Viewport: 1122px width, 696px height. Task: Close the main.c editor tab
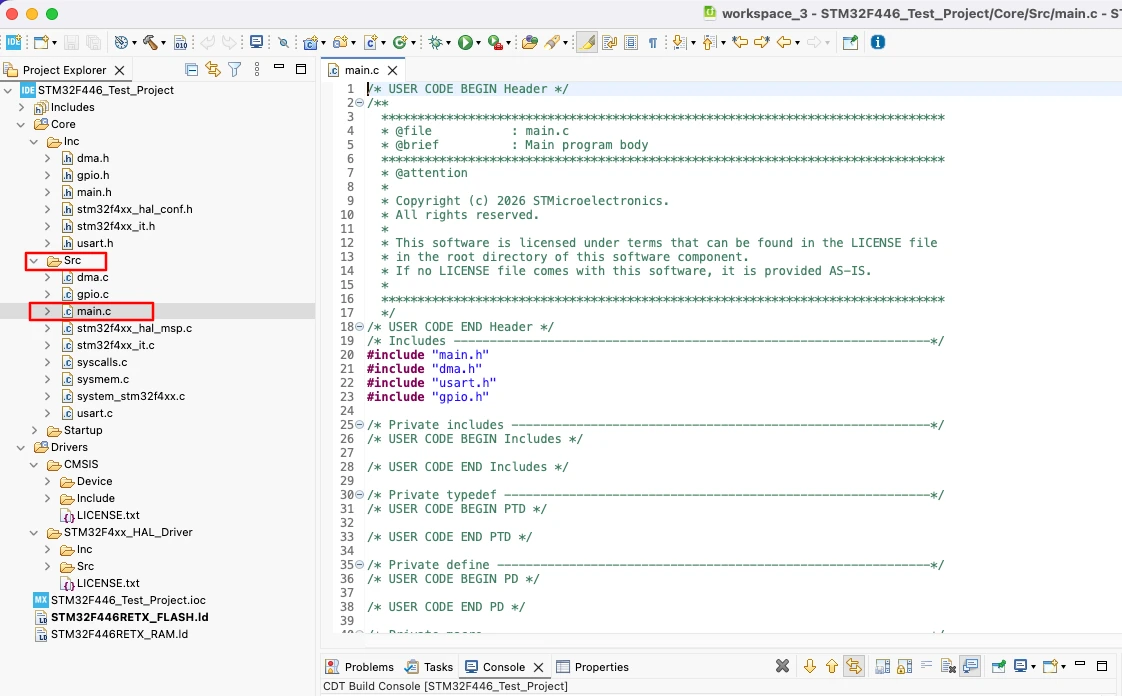point(392,70)
